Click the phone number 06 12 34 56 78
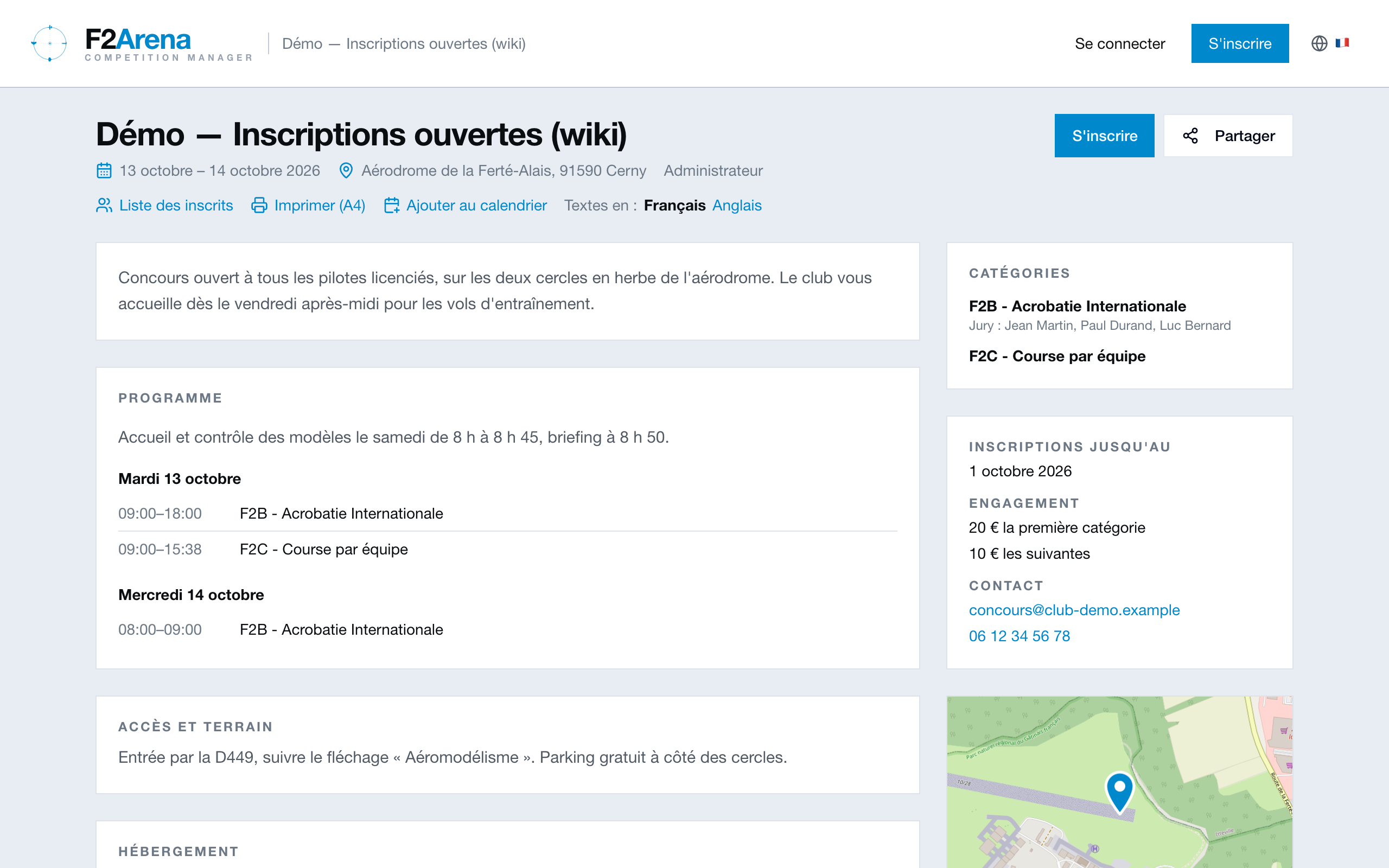 (1020, 636)
